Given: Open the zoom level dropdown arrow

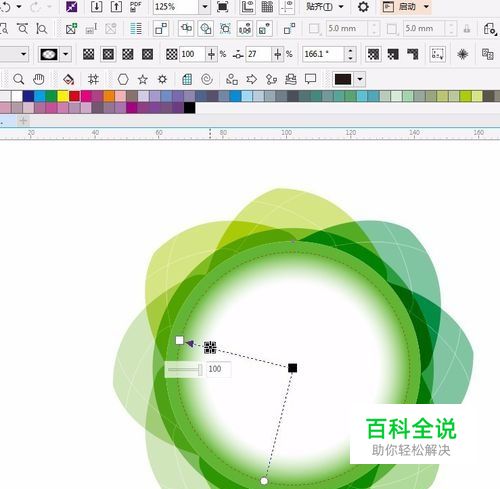Looking at the screenshot, I should [x=205, y=7].
